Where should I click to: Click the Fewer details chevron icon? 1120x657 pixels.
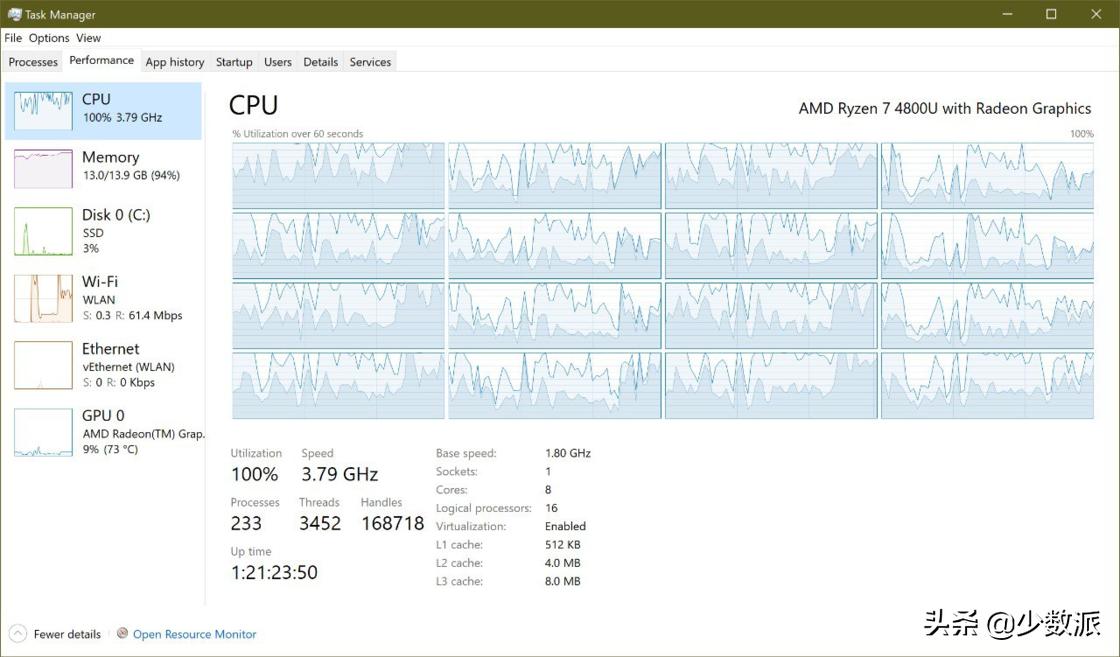[x=18, y=633]
